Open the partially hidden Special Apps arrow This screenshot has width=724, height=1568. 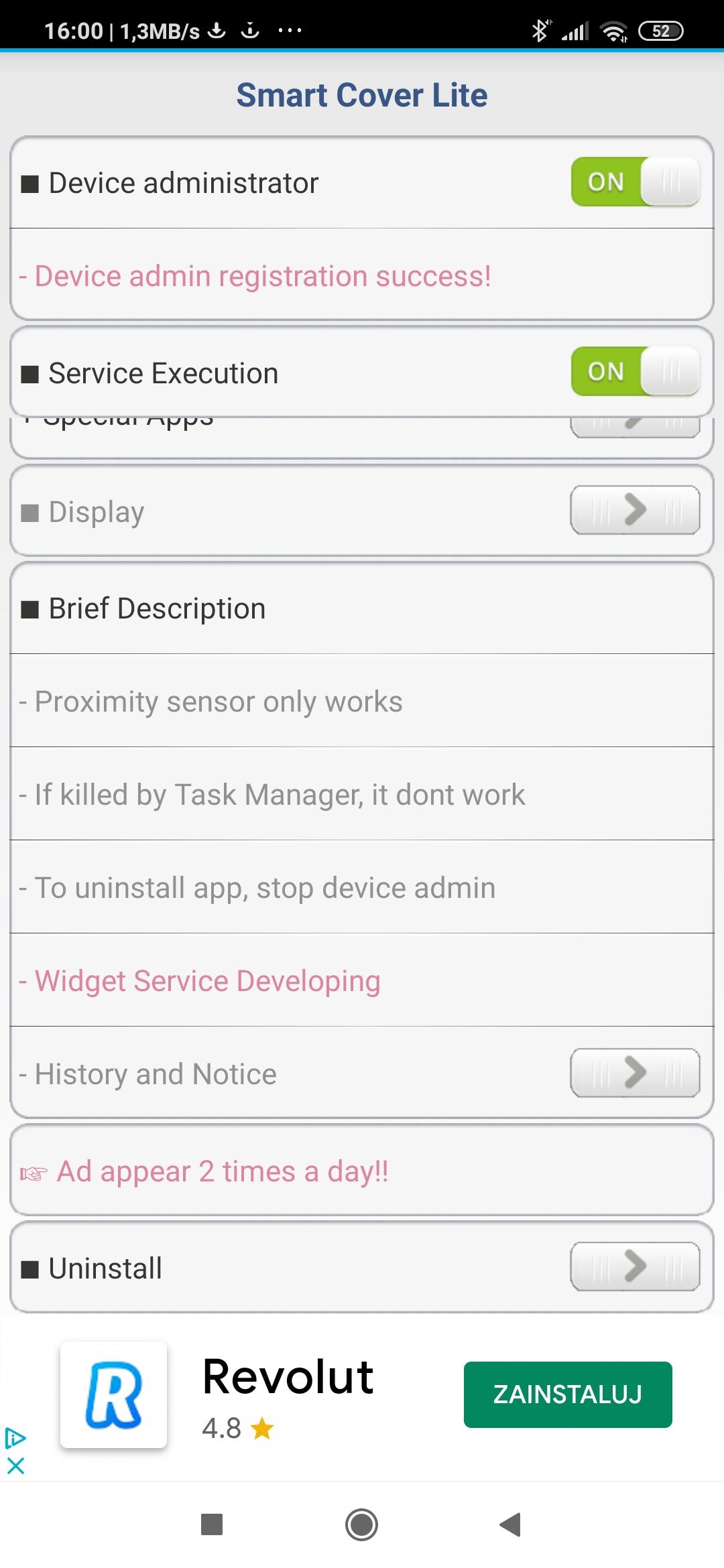635,426
